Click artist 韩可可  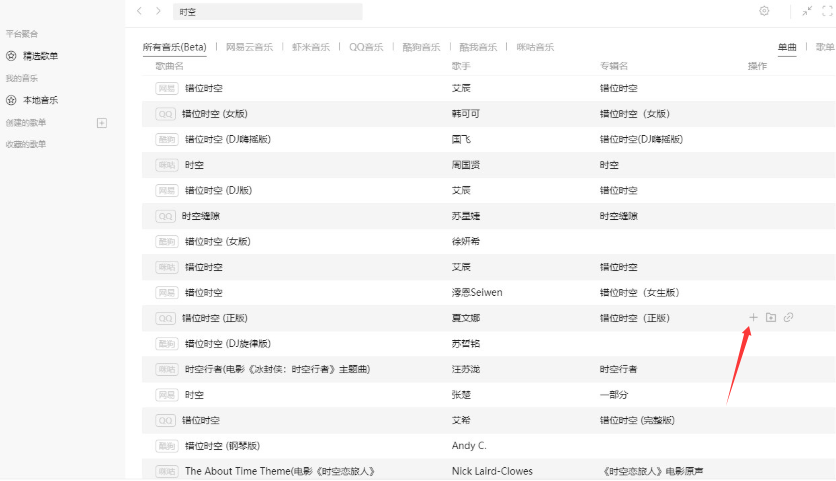click(x=465, y=114)
